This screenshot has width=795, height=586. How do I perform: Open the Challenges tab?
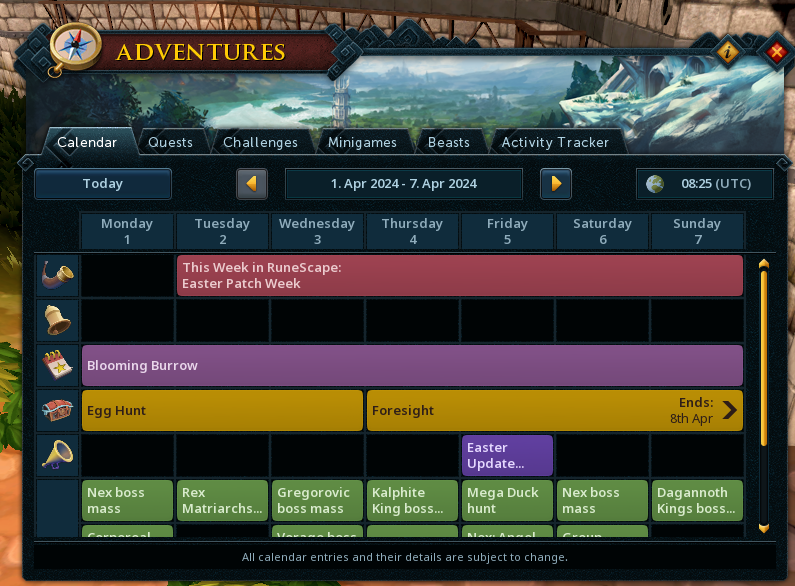(x=261, y=142)
